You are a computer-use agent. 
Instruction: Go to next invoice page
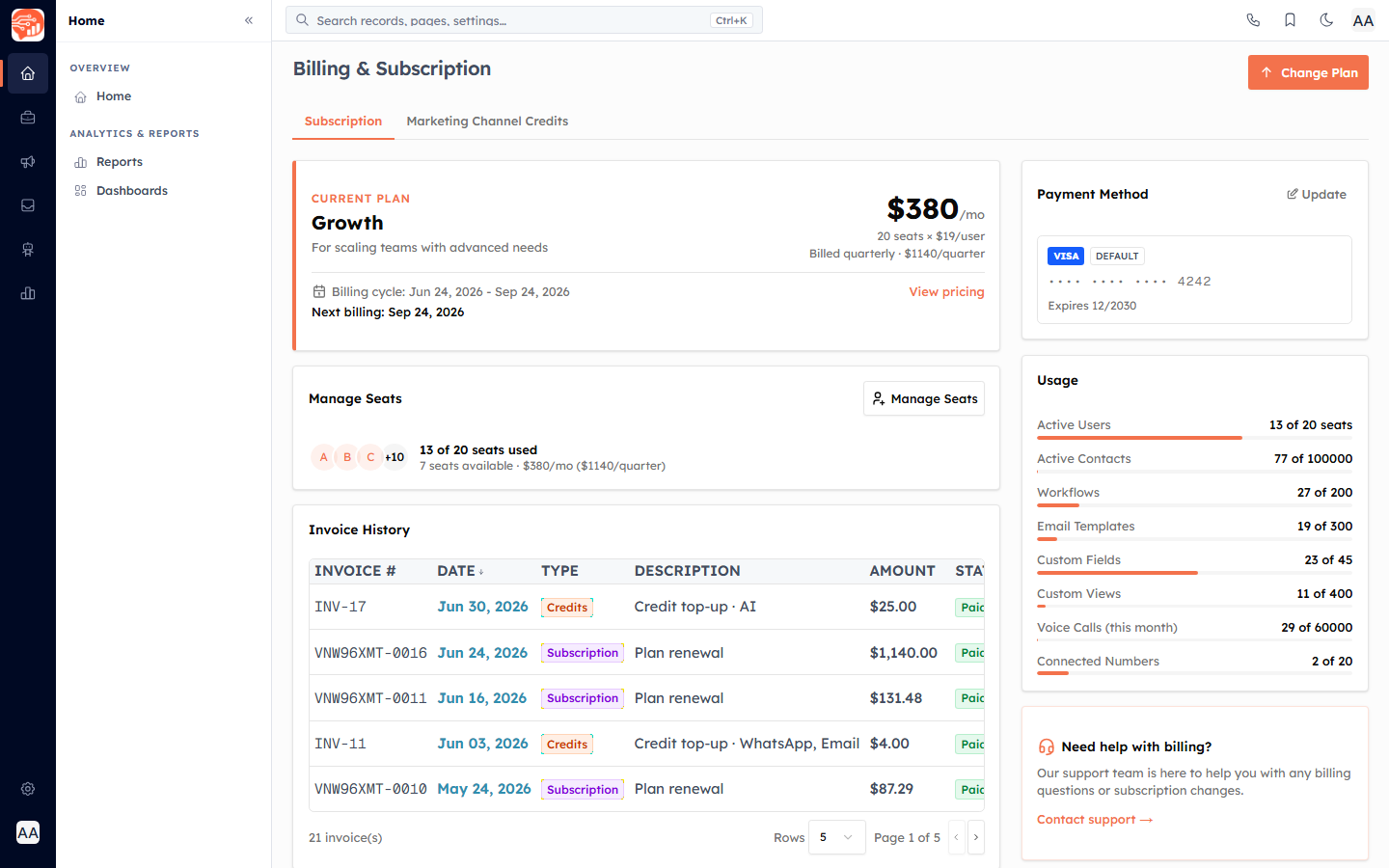(x=976, y=837)
